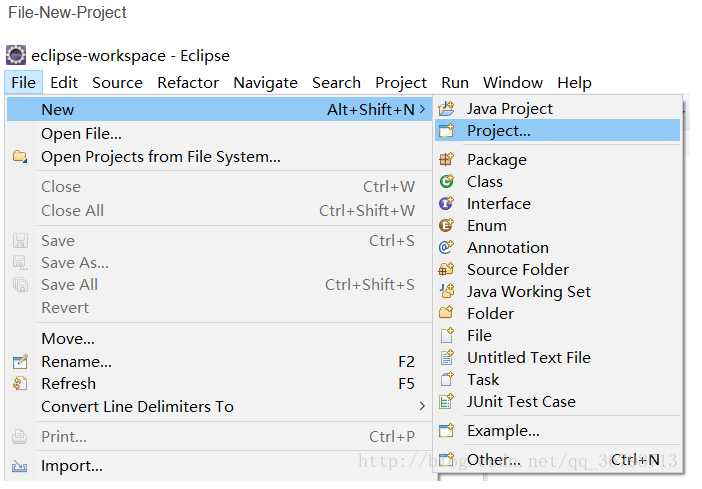Open the Project menu in menu bar
This screenshot has width=702, height=489.
[x=401, y=82]
